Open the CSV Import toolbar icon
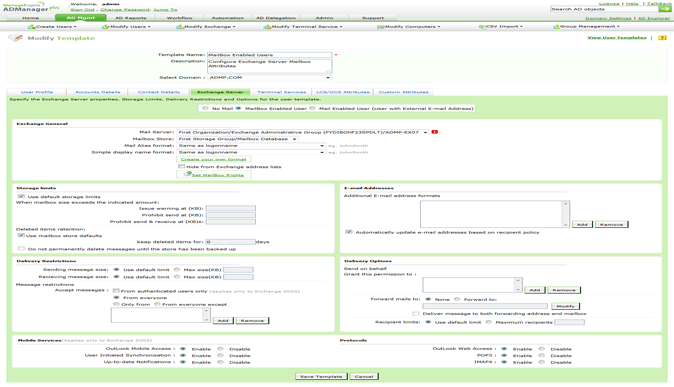674x387 pixels. pyautogui.click(x=481, y=27)
